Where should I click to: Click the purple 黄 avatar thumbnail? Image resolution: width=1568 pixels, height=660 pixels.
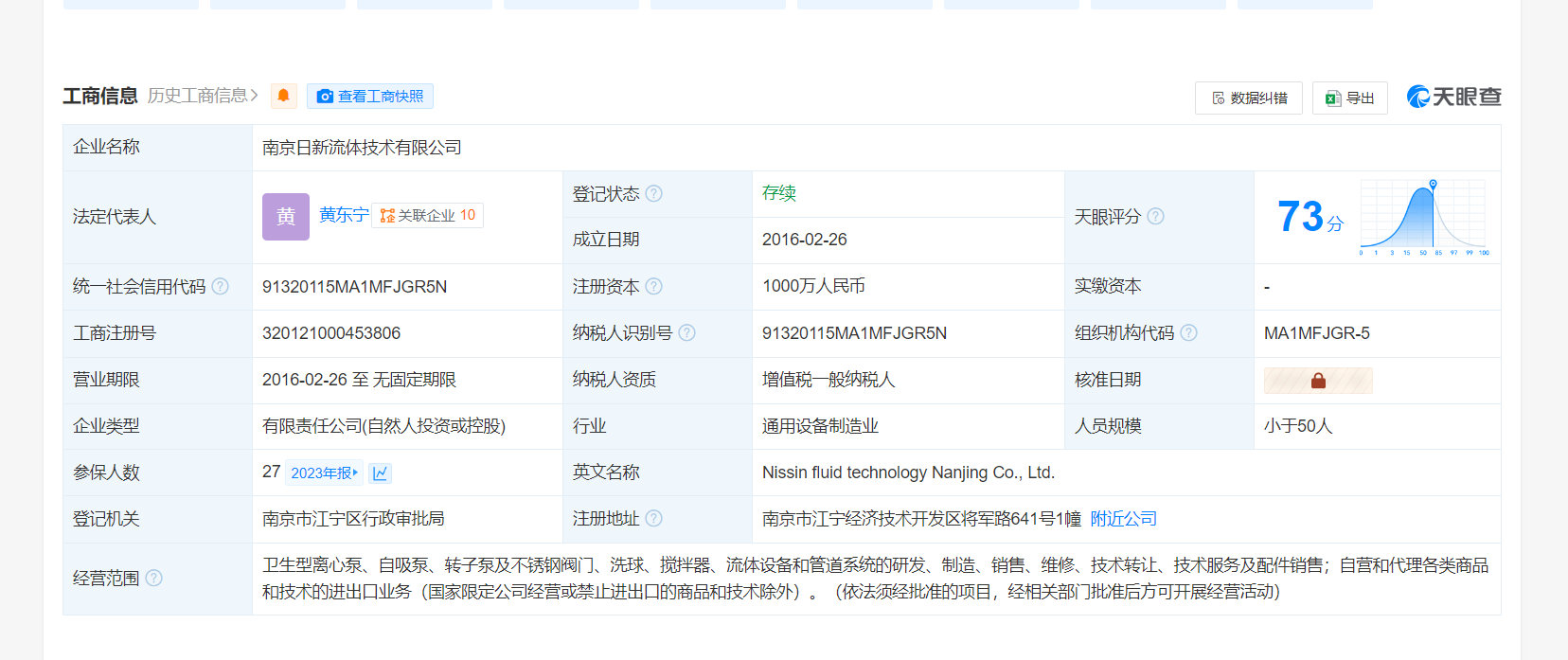[286, 217]
